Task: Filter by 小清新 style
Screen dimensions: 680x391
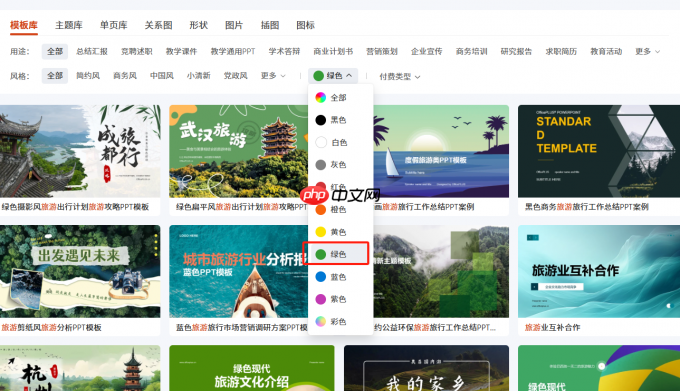Action: point(199,76)
